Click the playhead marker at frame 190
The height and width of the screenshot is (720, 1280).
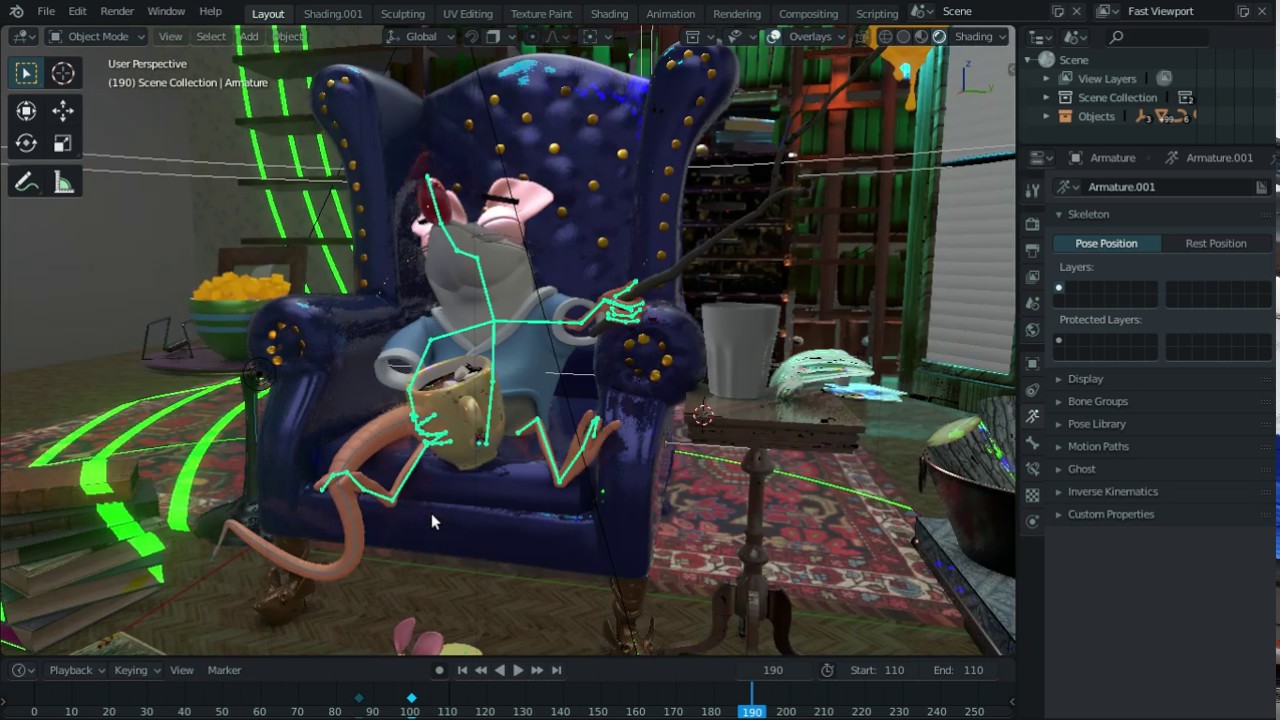coord(751,712)
